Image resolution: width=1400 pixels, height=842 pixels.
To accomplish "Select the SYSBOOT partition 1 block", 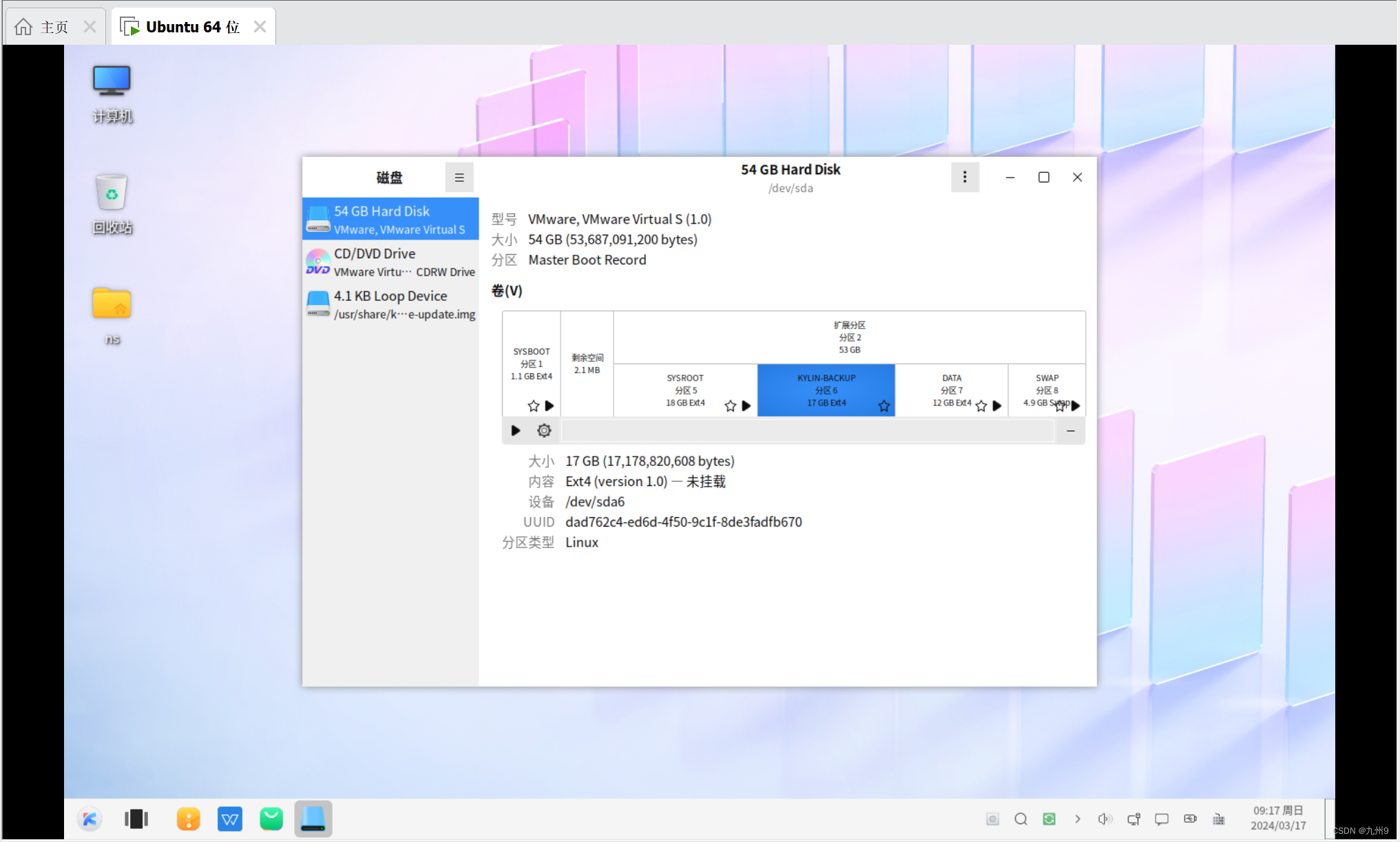I will 531,364.
